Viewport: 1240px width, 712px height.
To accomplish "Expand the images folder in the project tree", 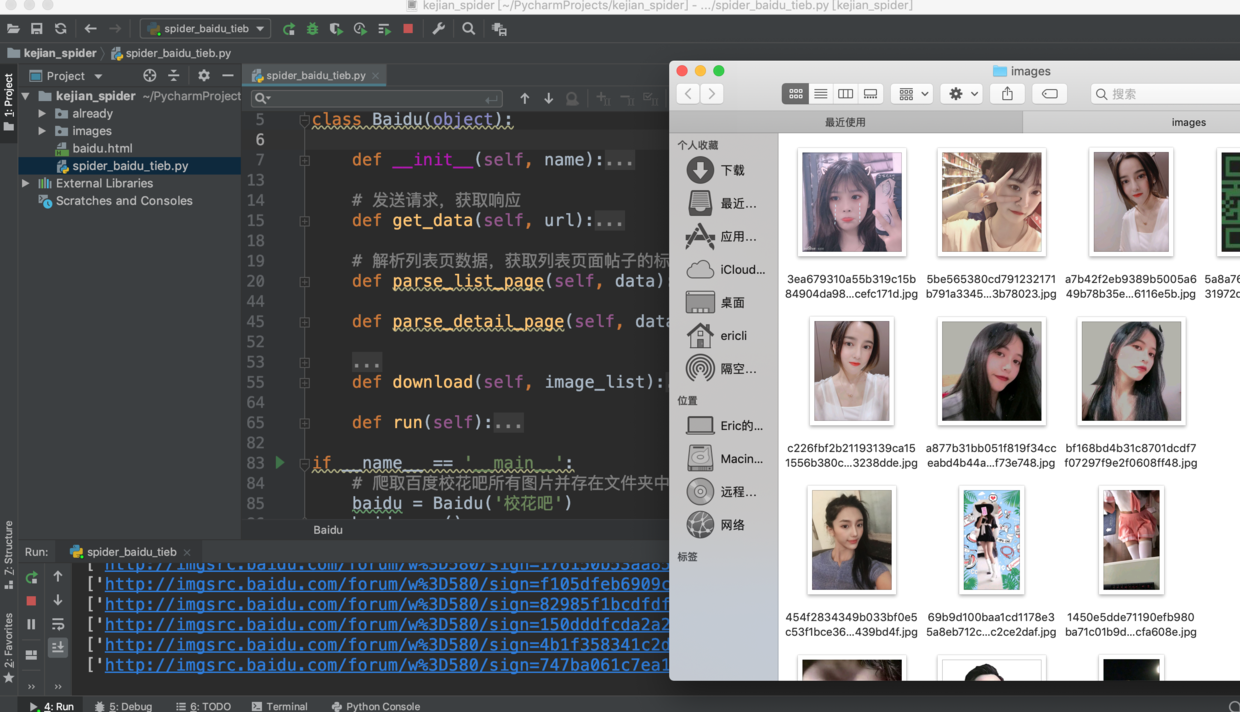I will click(42, 131).
